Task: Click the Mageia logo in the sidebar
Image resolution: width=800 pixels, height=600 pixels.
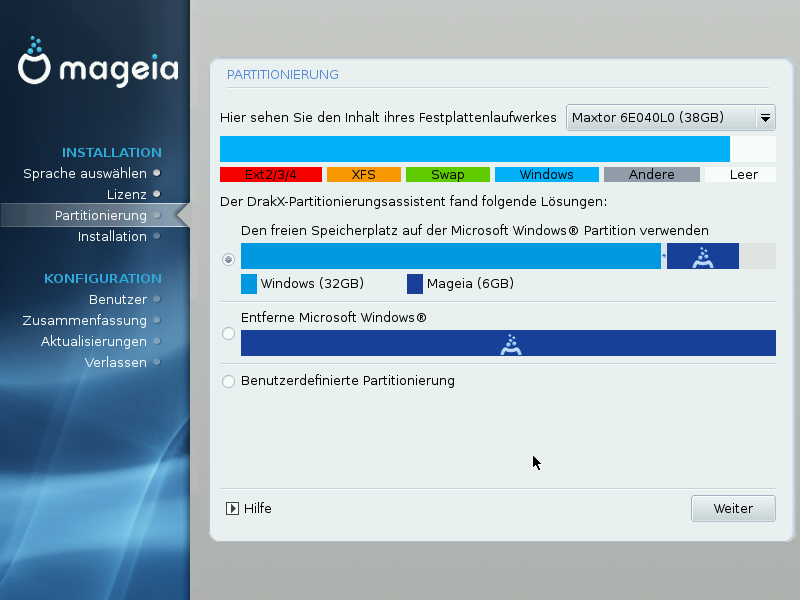Action: click(98, 62)
